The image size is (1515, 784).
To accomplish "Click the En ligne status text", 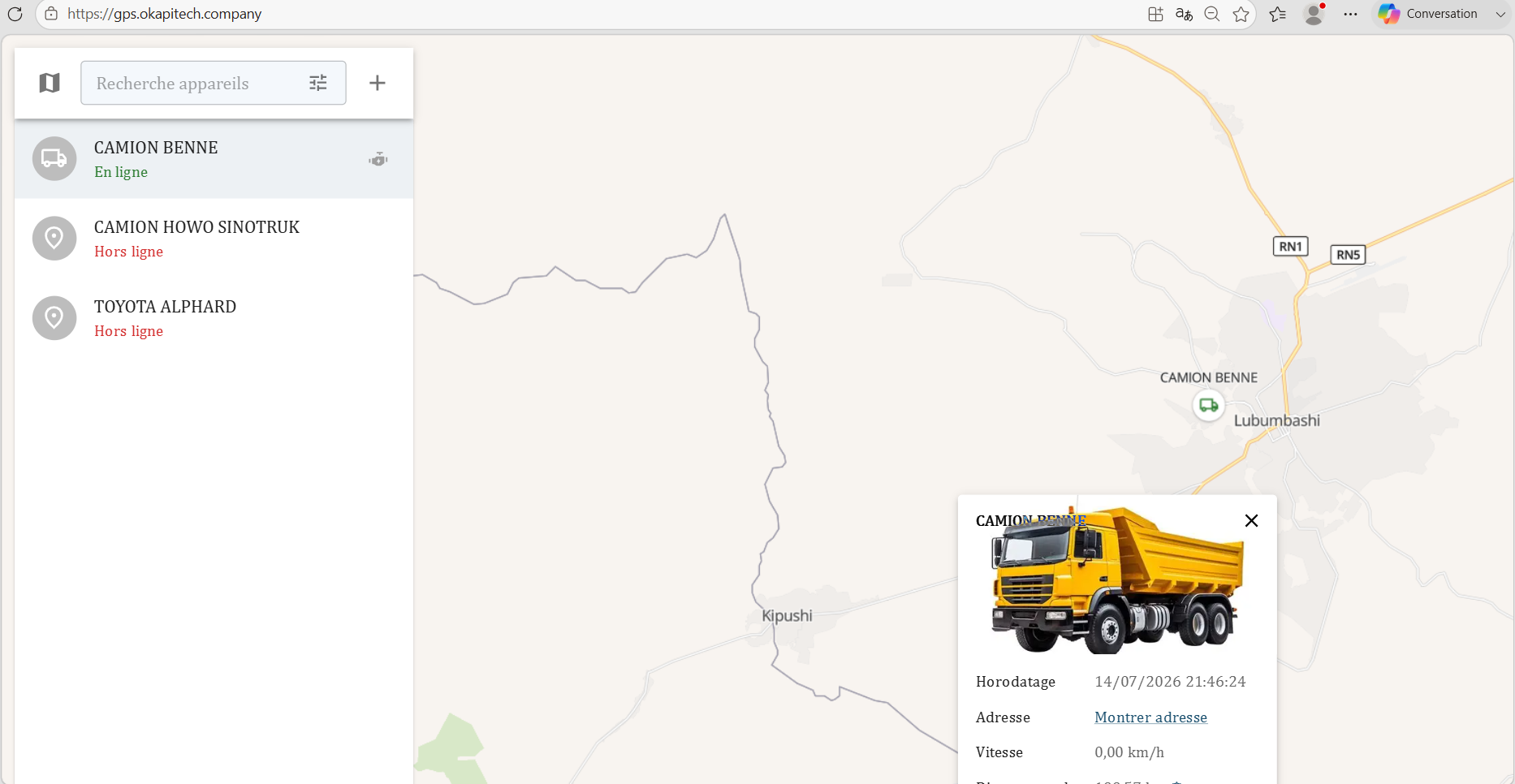I will click(121, 172).
